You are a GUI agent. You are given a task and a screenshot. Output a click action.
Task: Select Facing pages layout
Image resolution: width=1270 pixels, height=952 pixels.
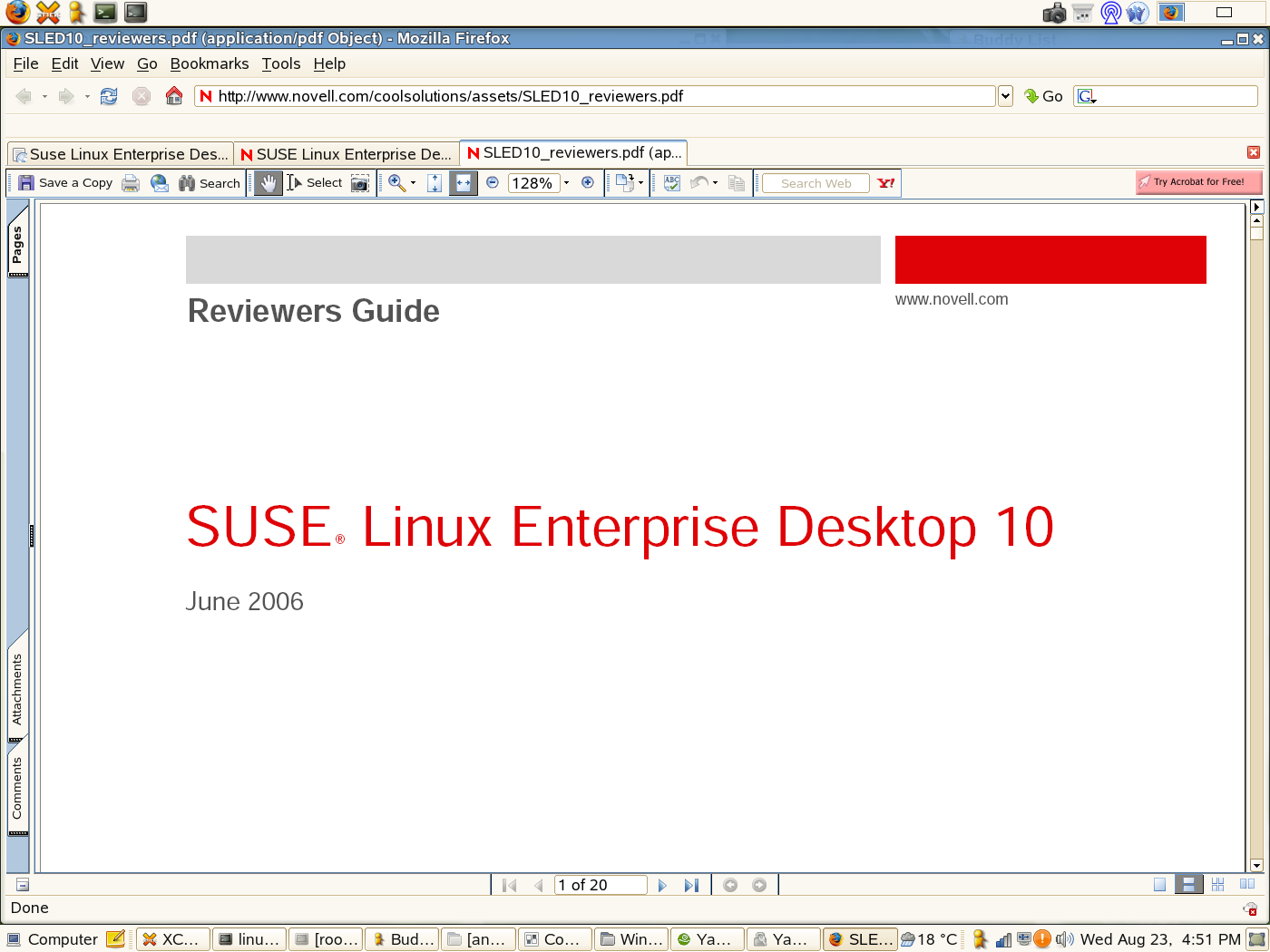[1247, 885]
